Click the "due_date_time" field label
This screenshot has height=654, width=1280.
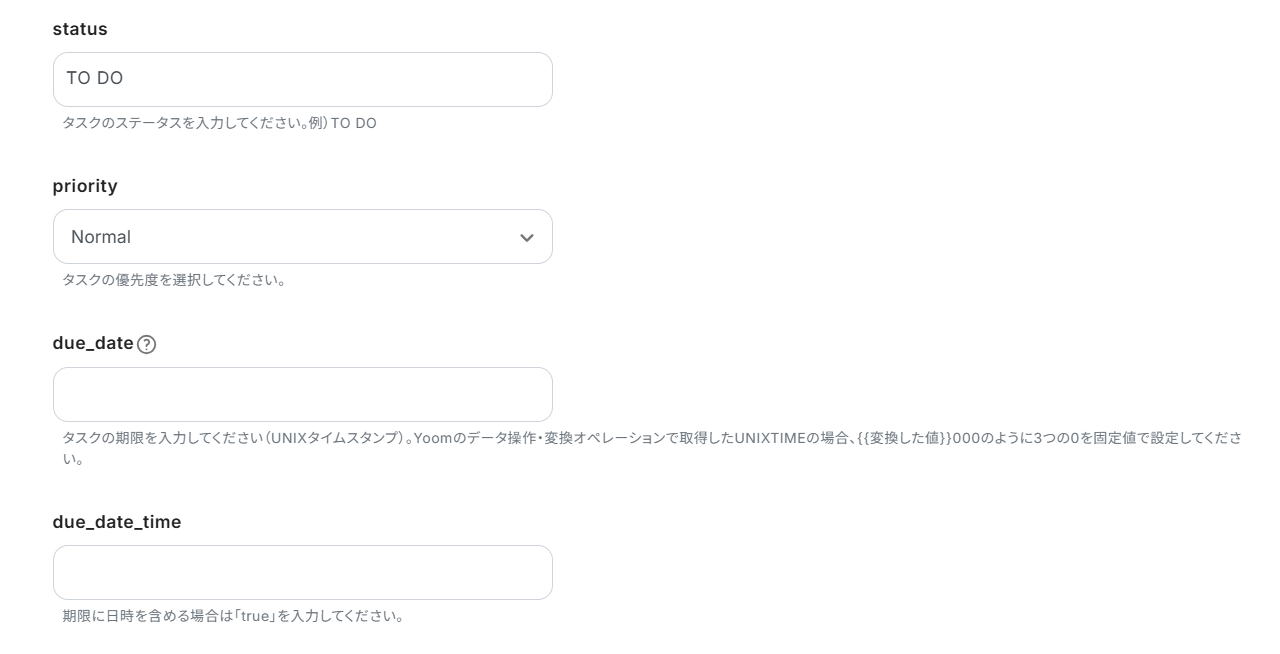[x=117, y=522]
